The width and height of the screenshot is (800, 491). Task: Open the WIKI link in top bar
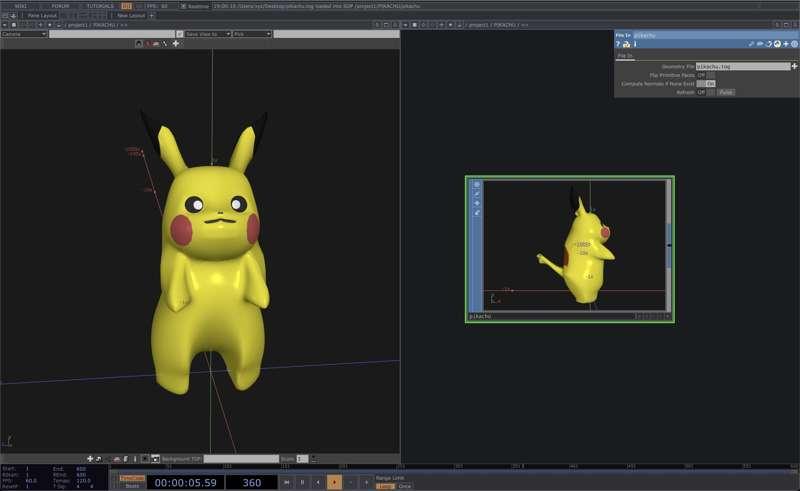(21, 6)
